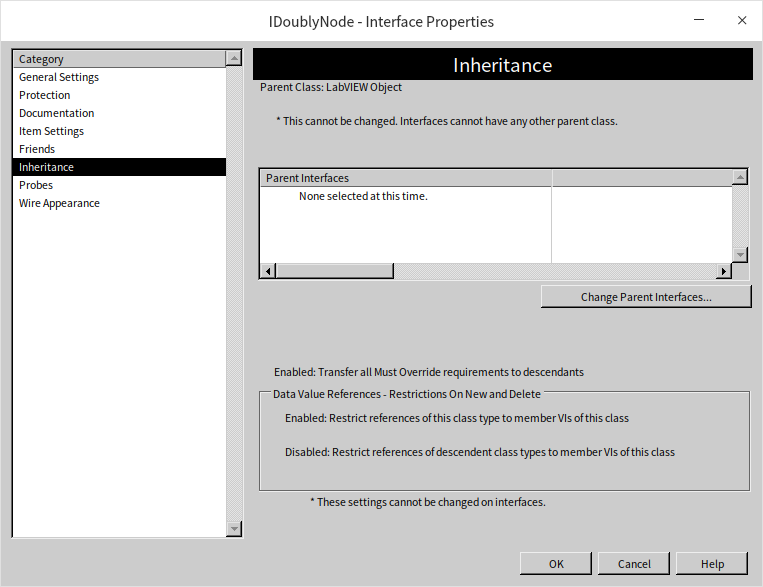Select the Inheritance category item

pos(47,167)
